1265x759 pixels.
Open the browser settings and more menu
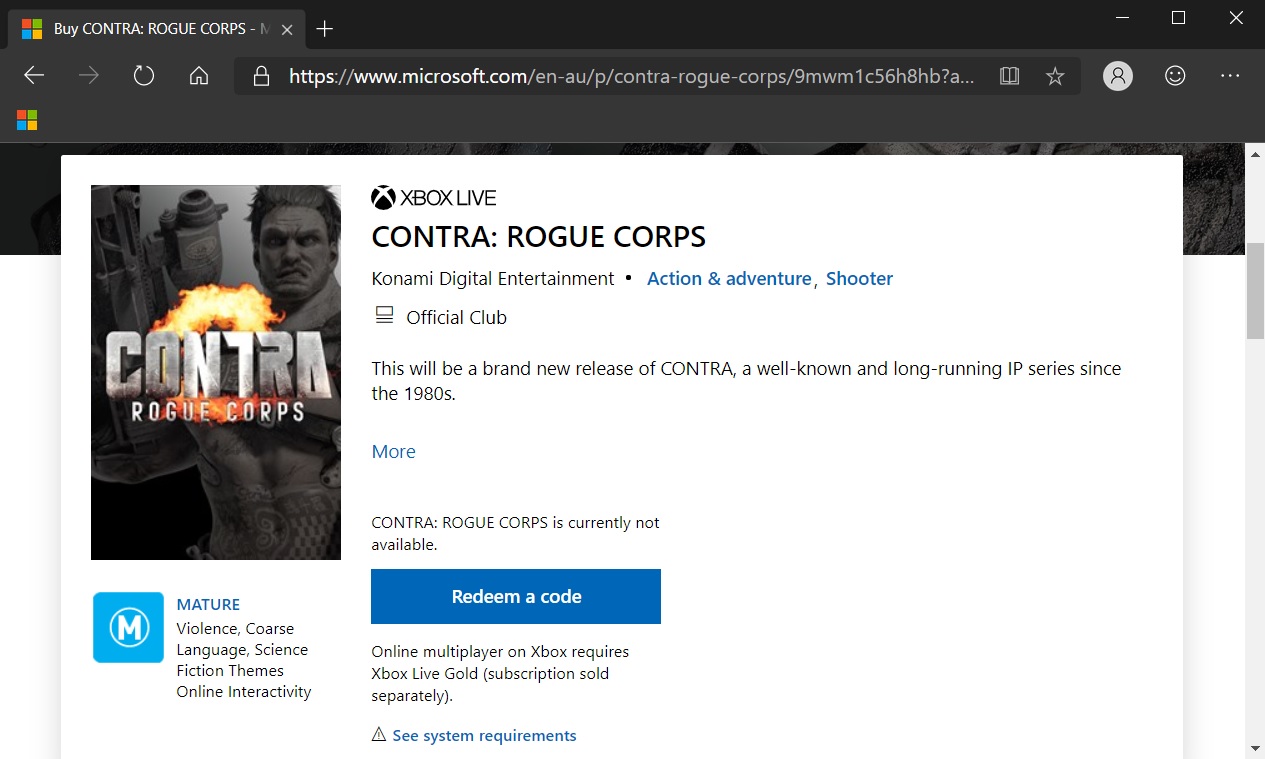(x=1230, y=76)
